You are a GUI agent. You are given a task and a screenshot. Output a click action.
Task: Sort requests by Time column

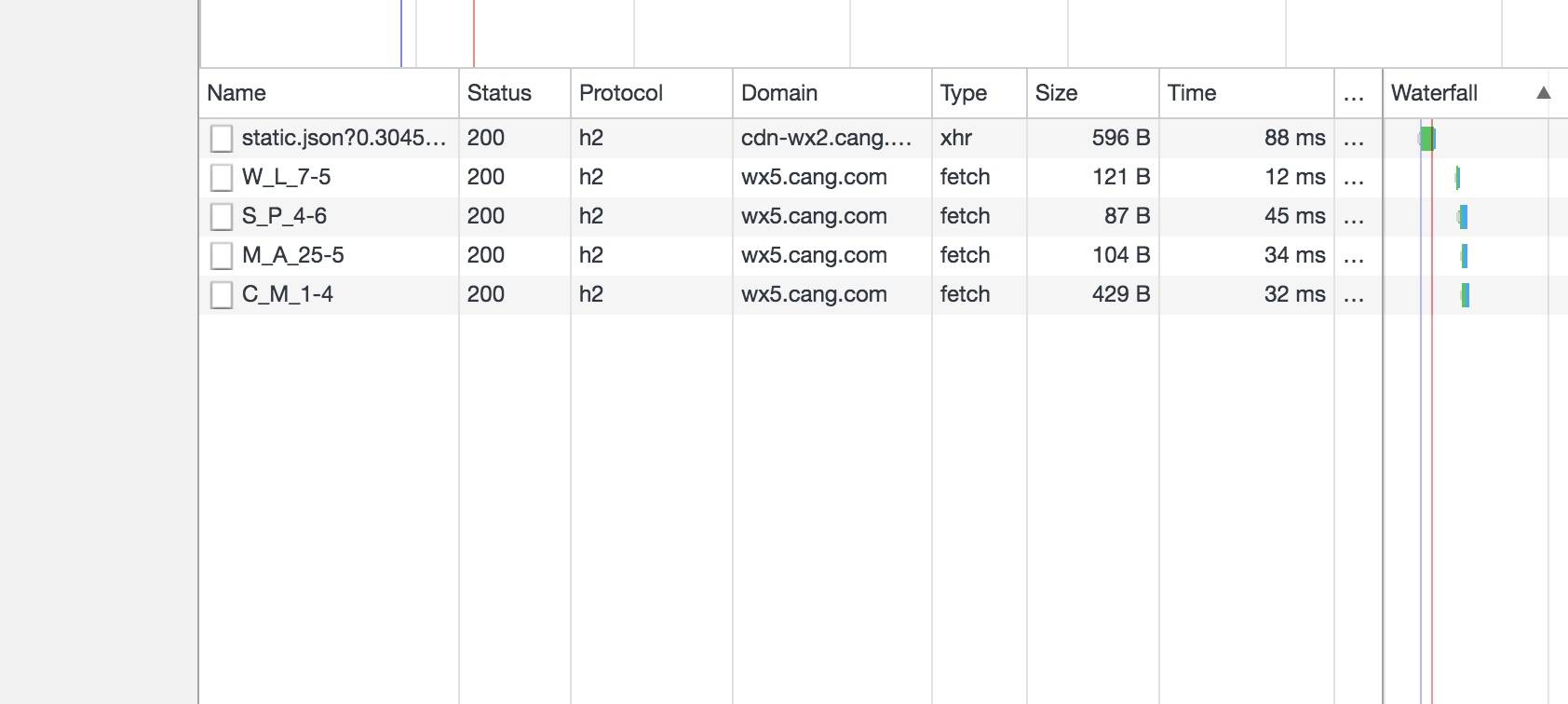1192,93
